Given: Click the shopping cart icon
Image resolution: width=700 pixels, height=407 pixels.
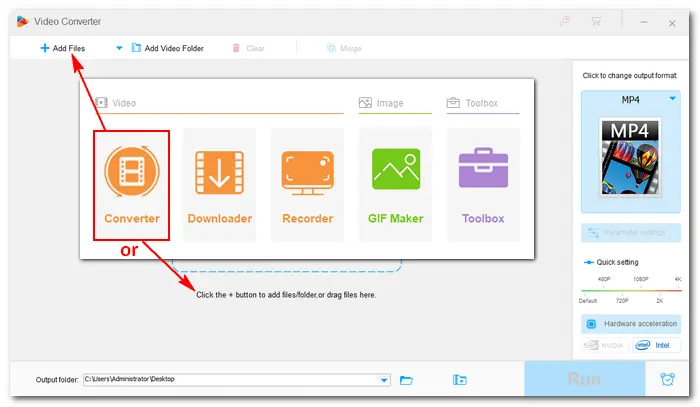Looking at the screenshot, I should pos(596,21).
